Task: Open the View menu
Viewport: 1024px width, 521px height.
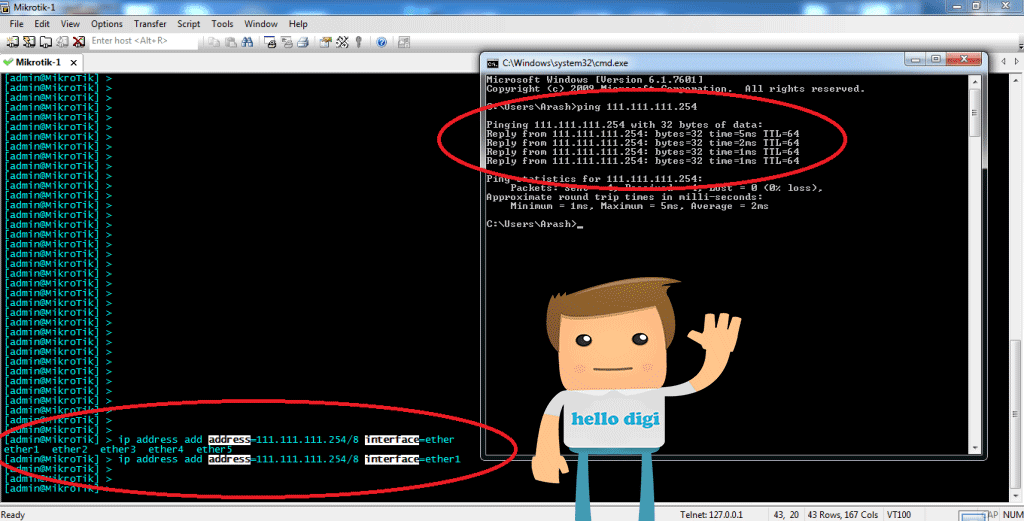Action: [x=70, y=24]
